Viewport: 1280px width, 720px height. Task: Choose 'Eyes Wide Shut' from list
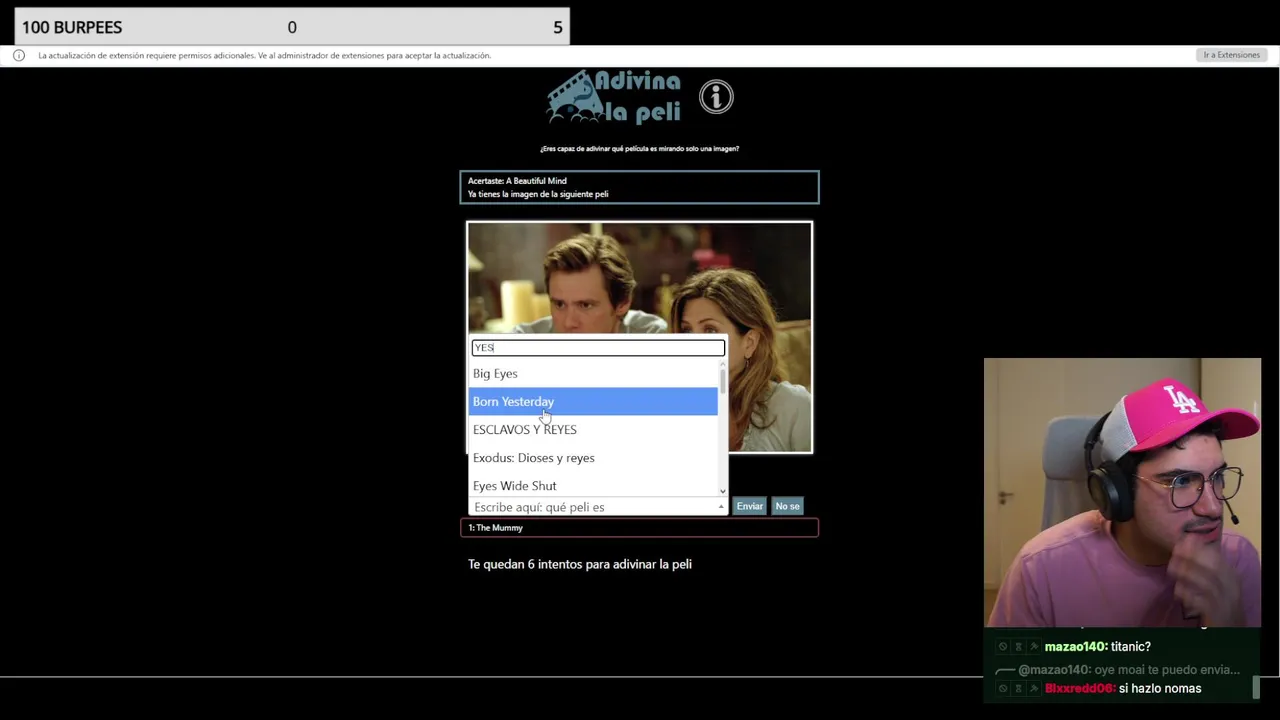point(593,485)
